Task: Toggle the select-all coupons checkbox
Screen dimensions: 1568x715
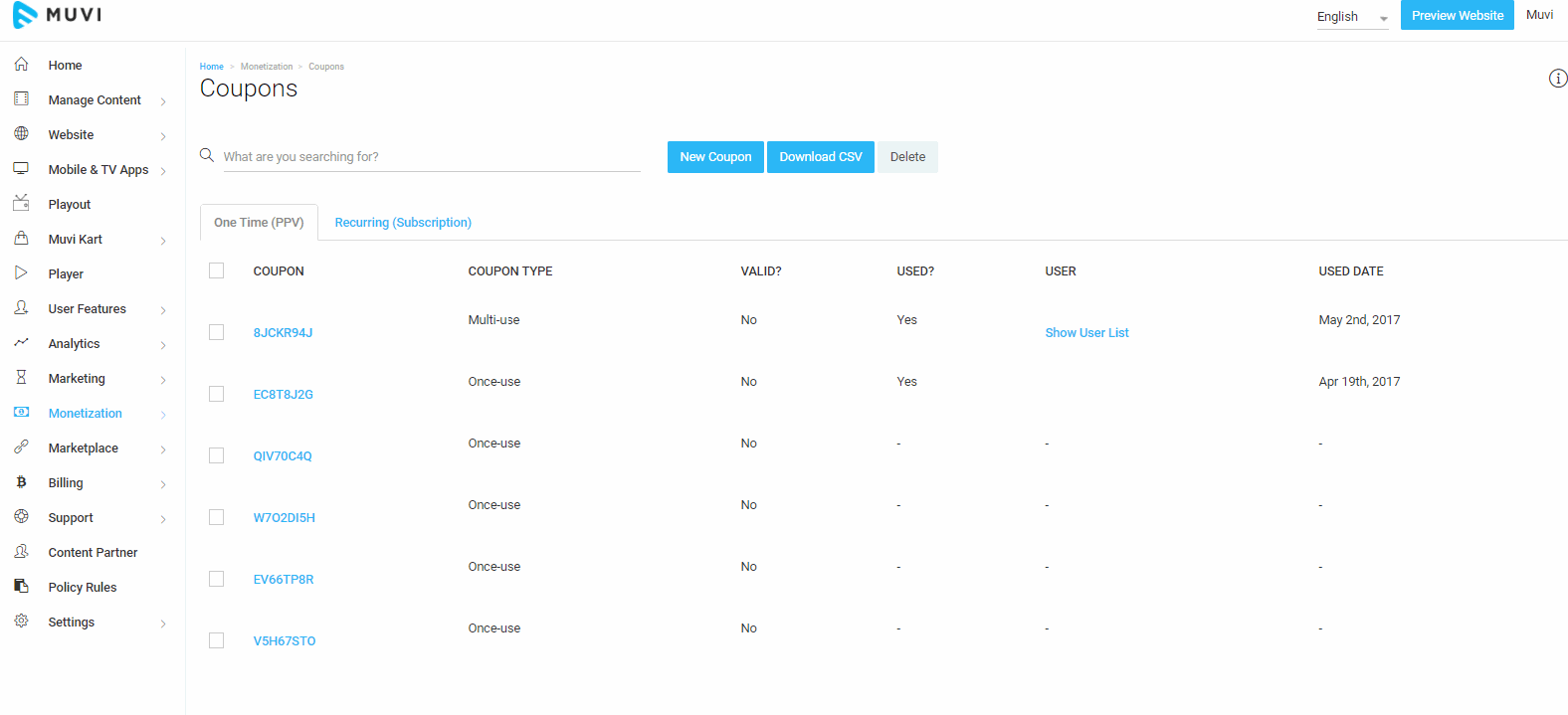Action: (x=216, y=270)
